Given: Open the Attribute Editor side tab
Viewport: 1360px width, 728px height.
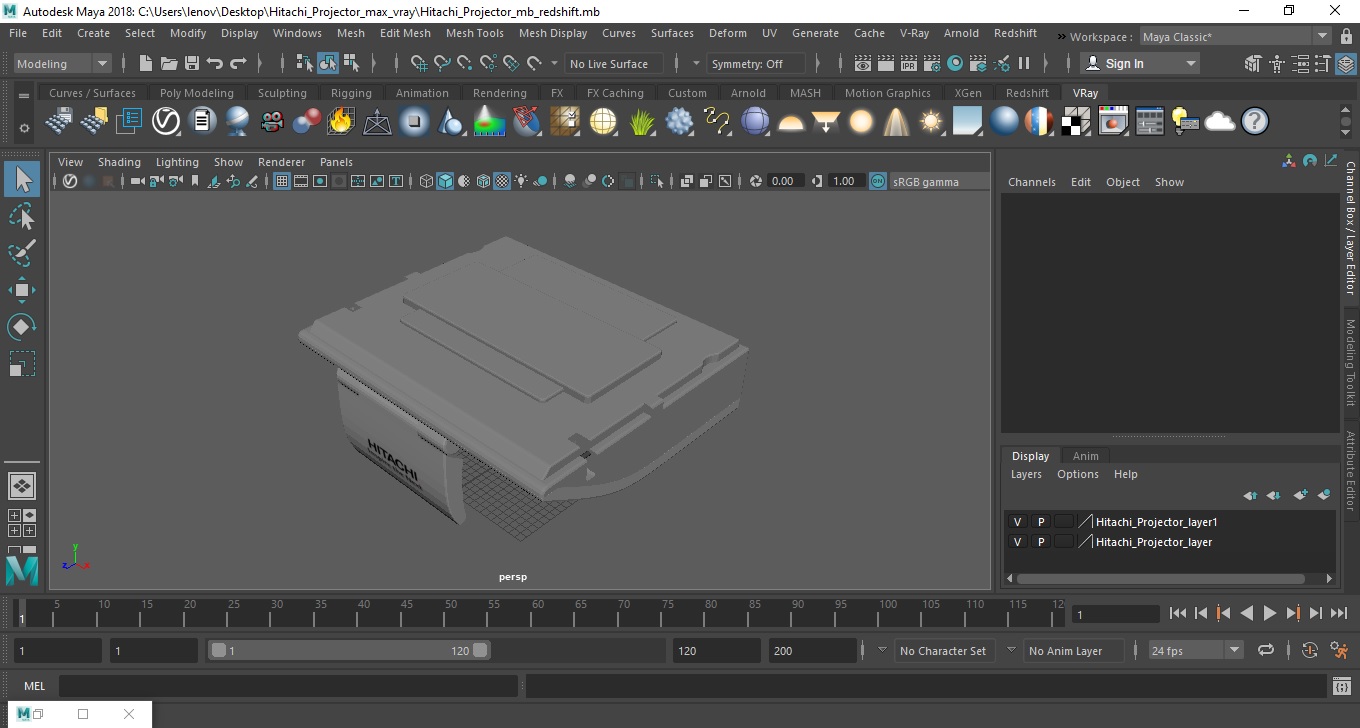Looking at the screenshot, I should click(1350, 470).
